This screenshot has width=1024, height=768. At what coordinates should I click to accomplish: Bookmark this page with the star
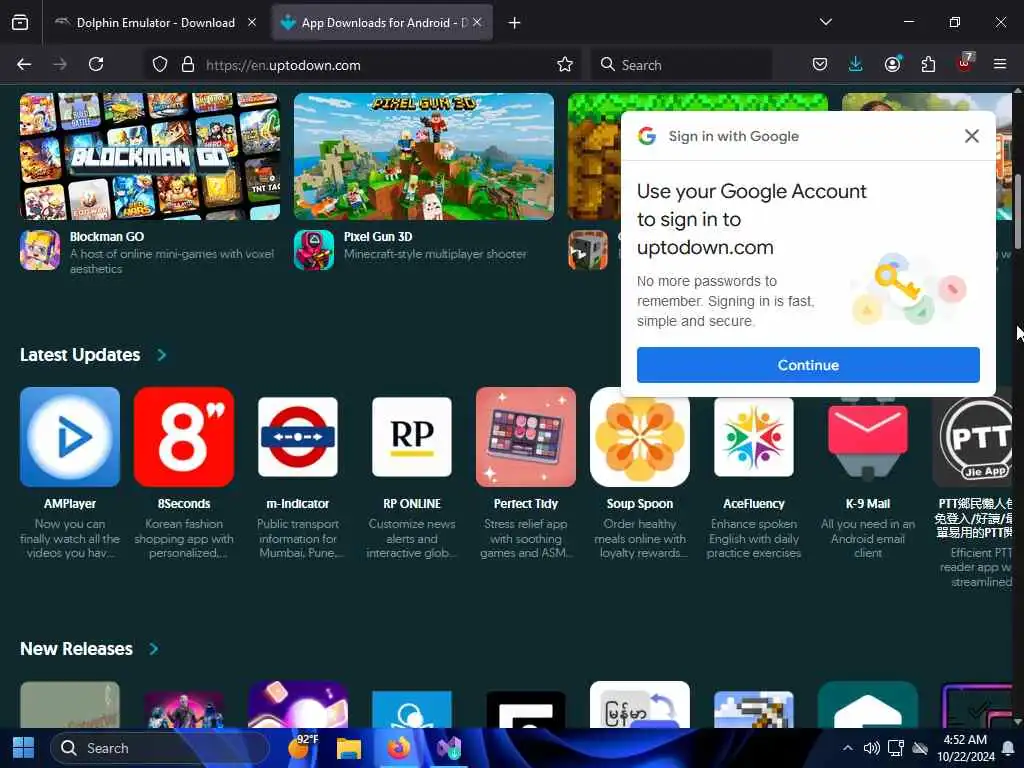pyautogui.click(x=565, y=65)
